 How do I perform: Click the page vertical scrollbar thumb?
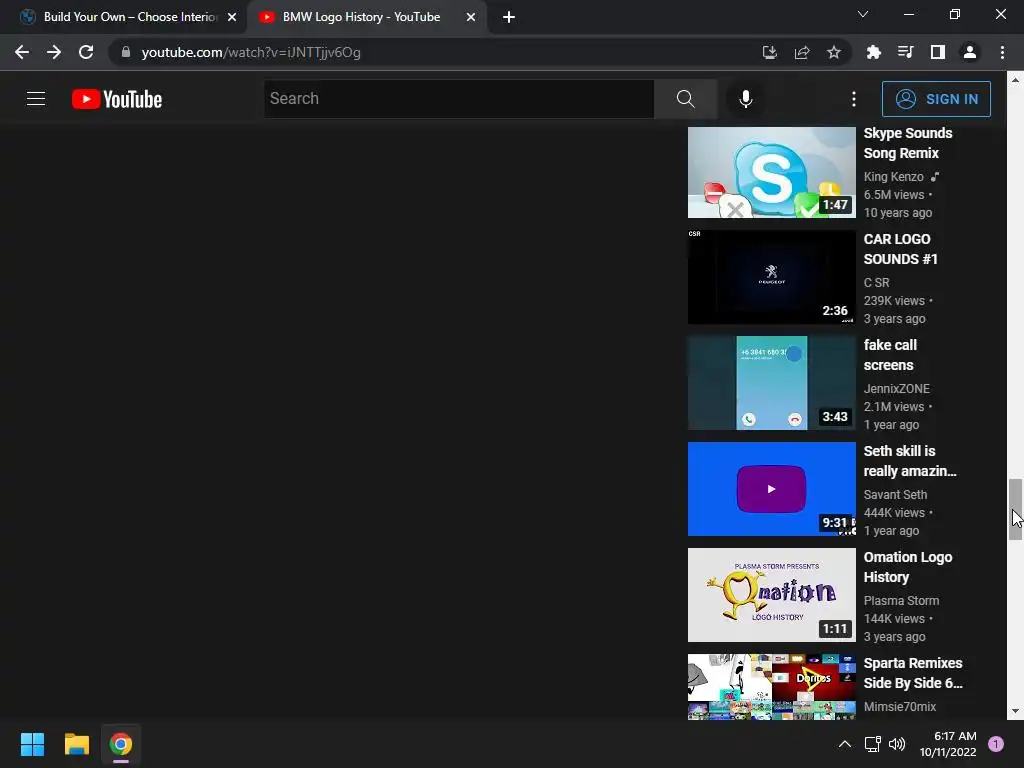(x=1015, y=509)
